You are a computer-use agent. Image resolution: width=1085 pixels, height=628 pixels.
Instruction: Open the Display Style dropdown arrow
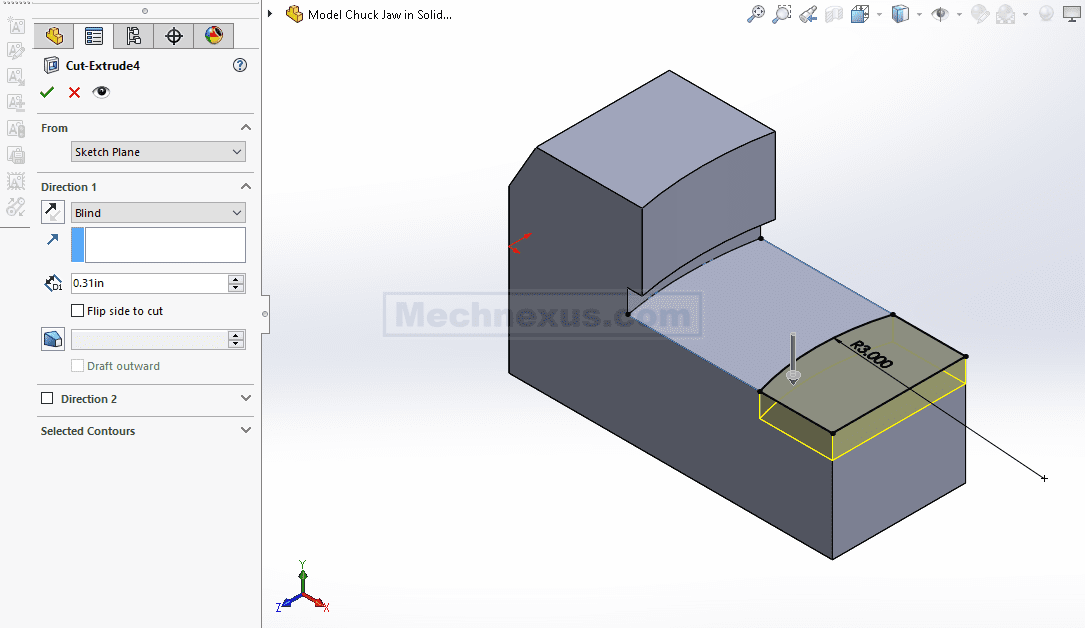click(920, 14)
